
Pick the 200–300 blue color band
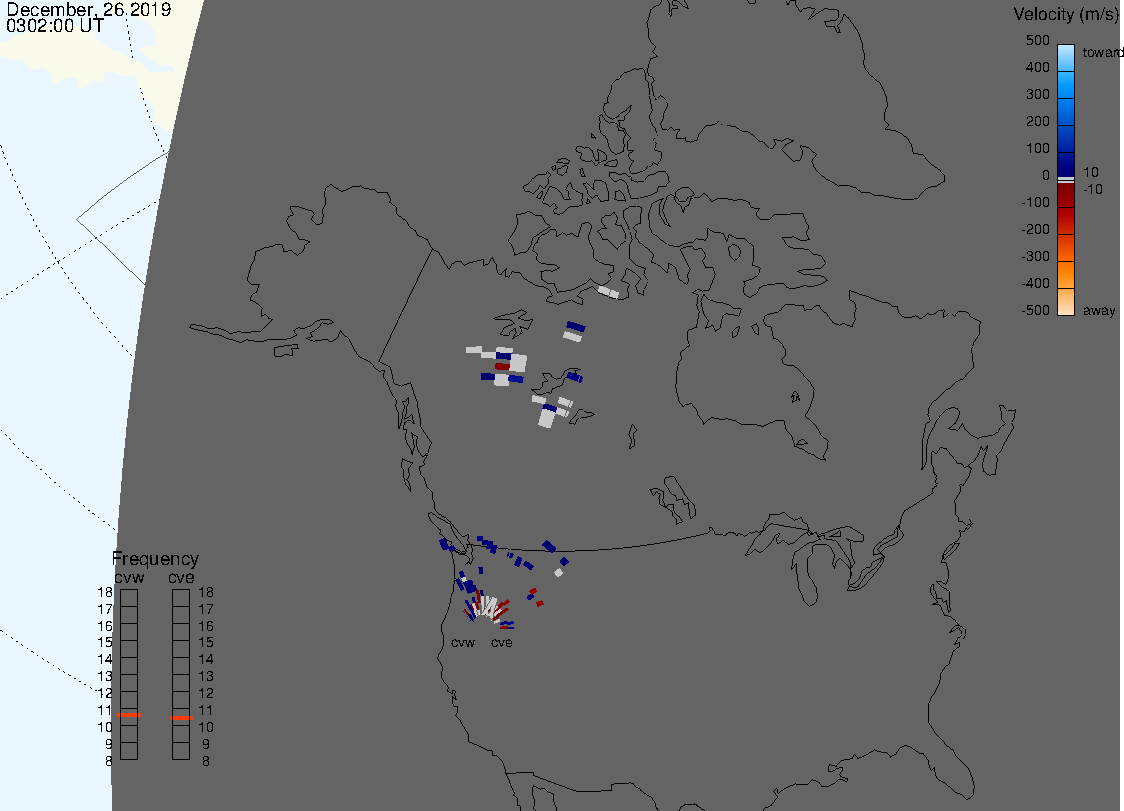click(x=1066, y=112)
